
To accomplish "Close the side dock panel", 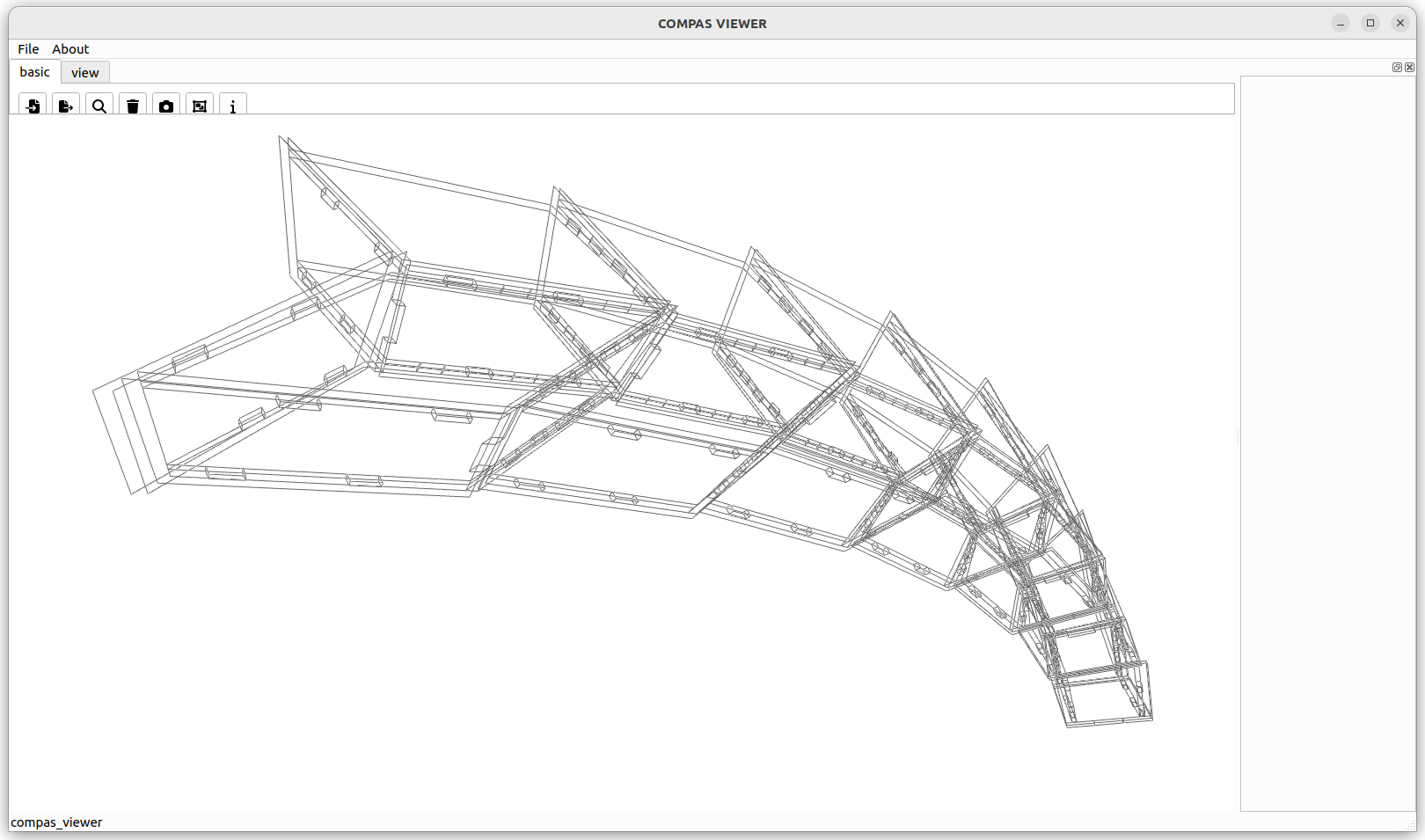I will tap(1410, 68).
